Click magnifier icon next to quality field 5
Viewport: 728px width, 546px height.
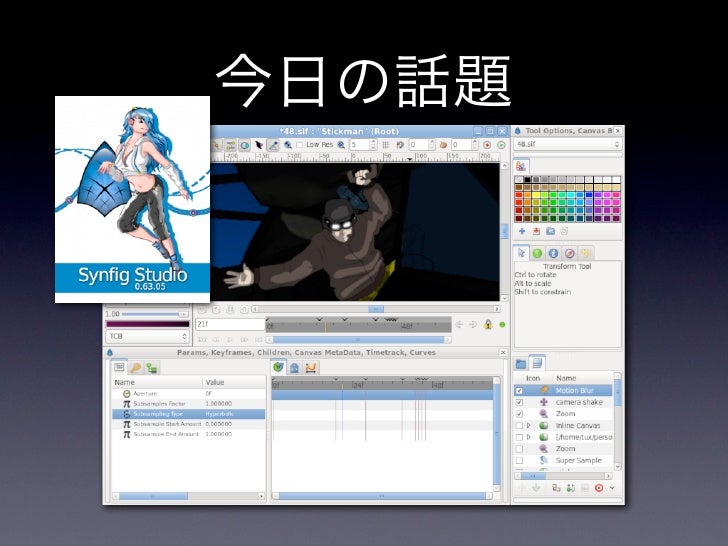(x=341, y=145)
